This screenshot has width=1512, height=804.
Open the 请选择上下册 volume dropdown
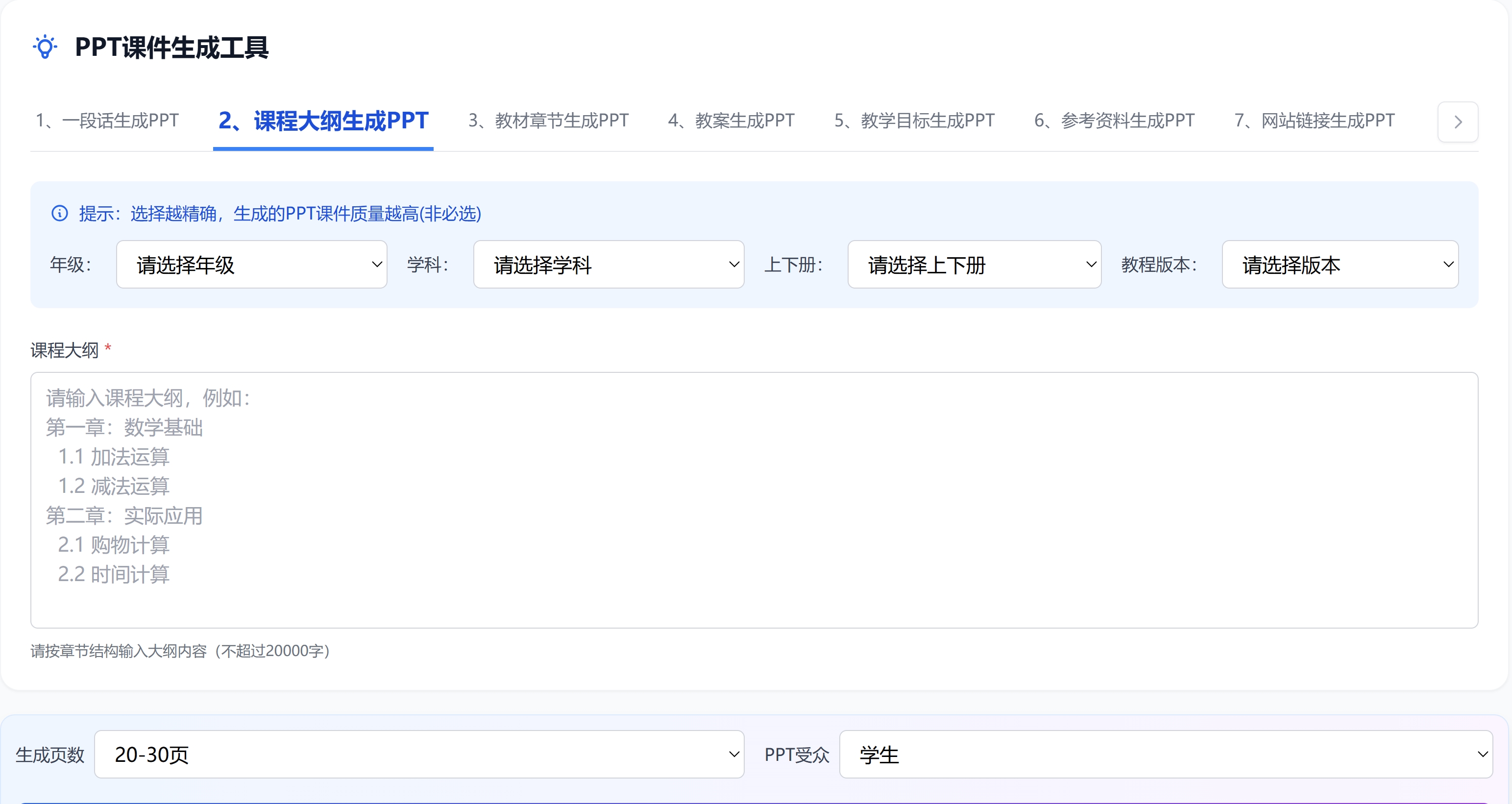pyautogui.click(x=975, y=264)
